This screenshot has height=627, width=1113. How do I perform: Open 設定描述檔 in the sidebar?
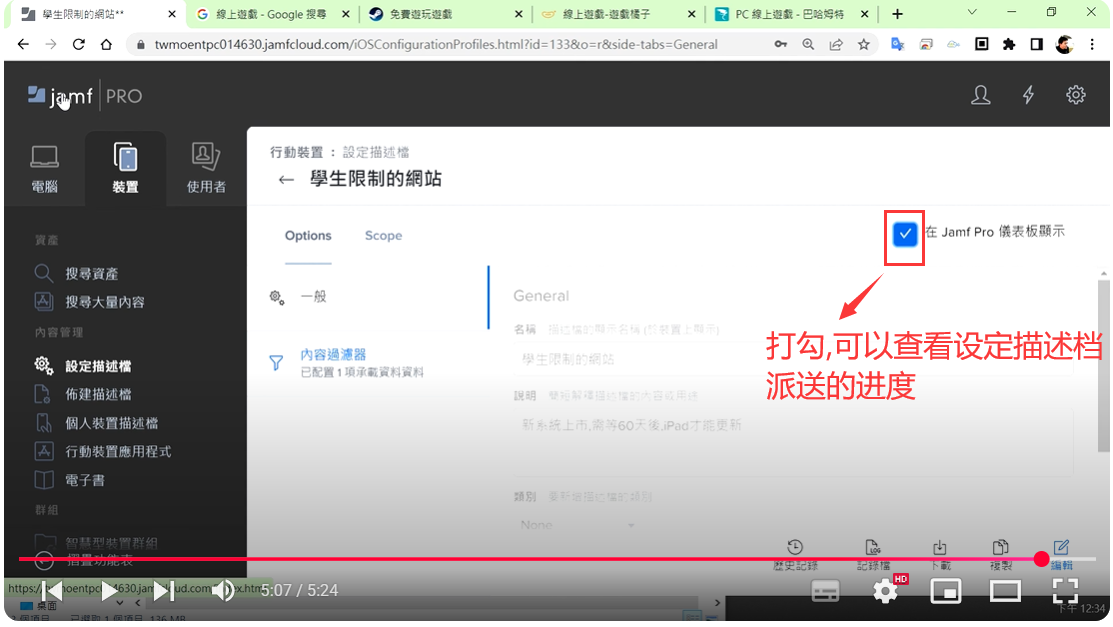pos(83,366)
